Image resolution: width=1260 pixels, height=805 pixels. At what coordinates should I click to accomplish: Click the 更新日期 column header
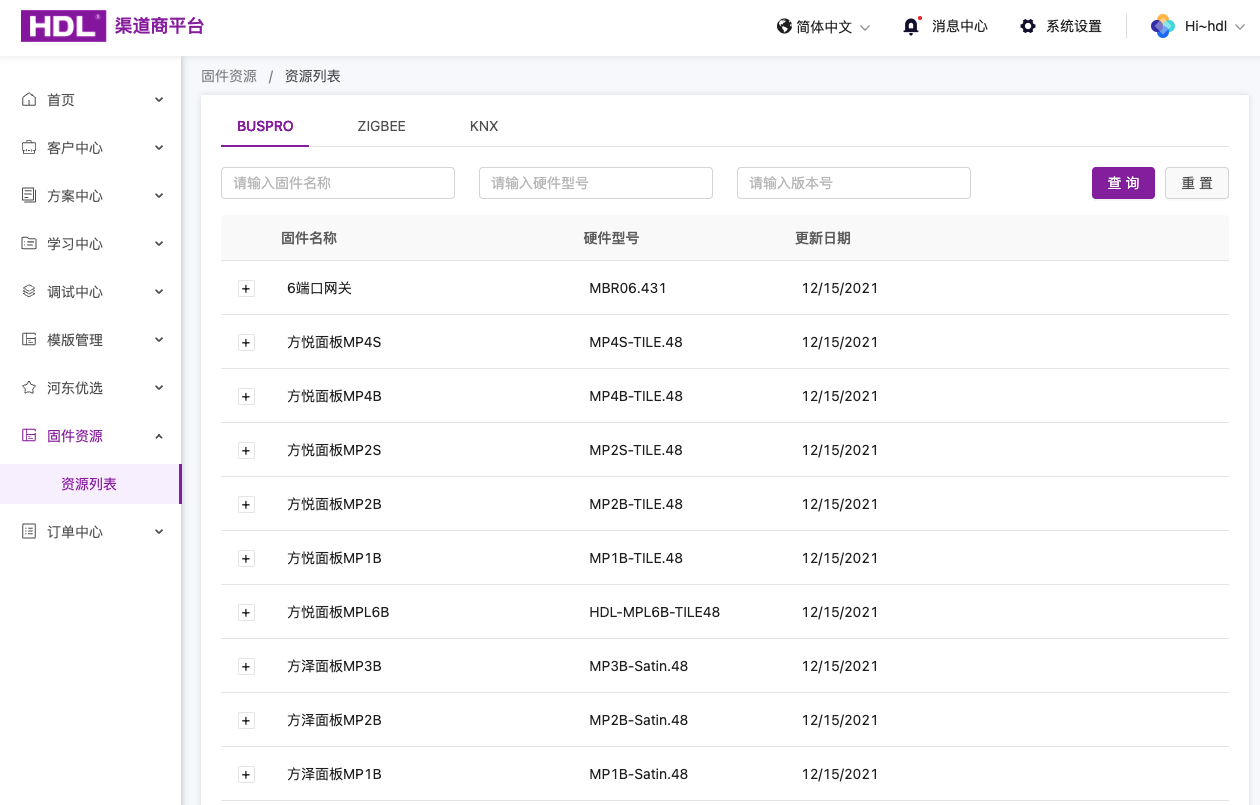[823, 238]
